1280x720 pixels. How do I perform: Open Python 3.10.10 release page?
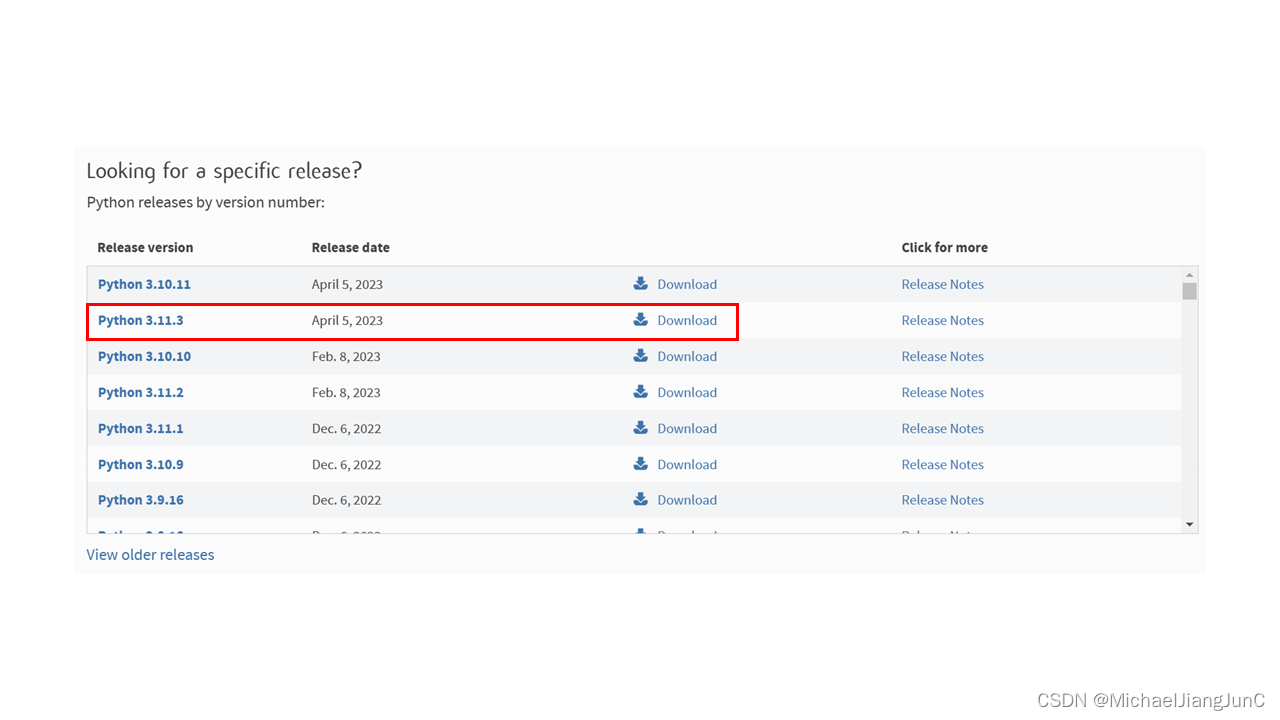[144, 356]
